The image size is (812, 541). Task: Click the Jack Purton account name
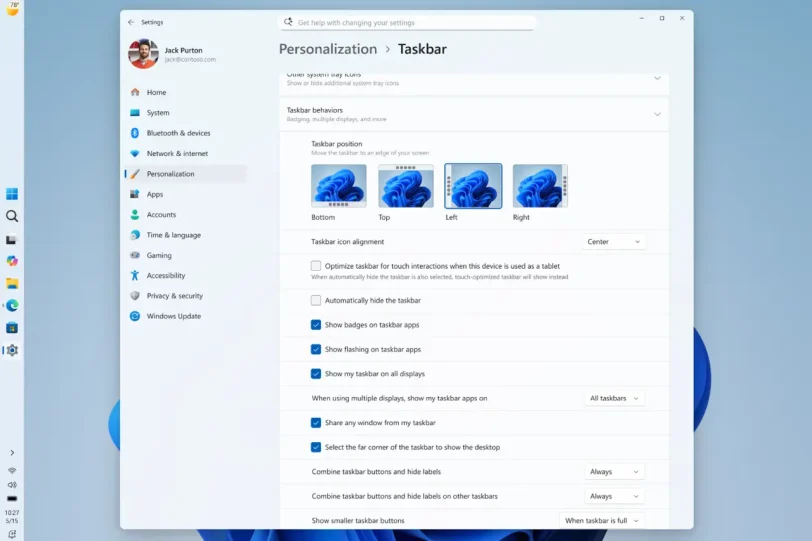(x=183, y=50)
